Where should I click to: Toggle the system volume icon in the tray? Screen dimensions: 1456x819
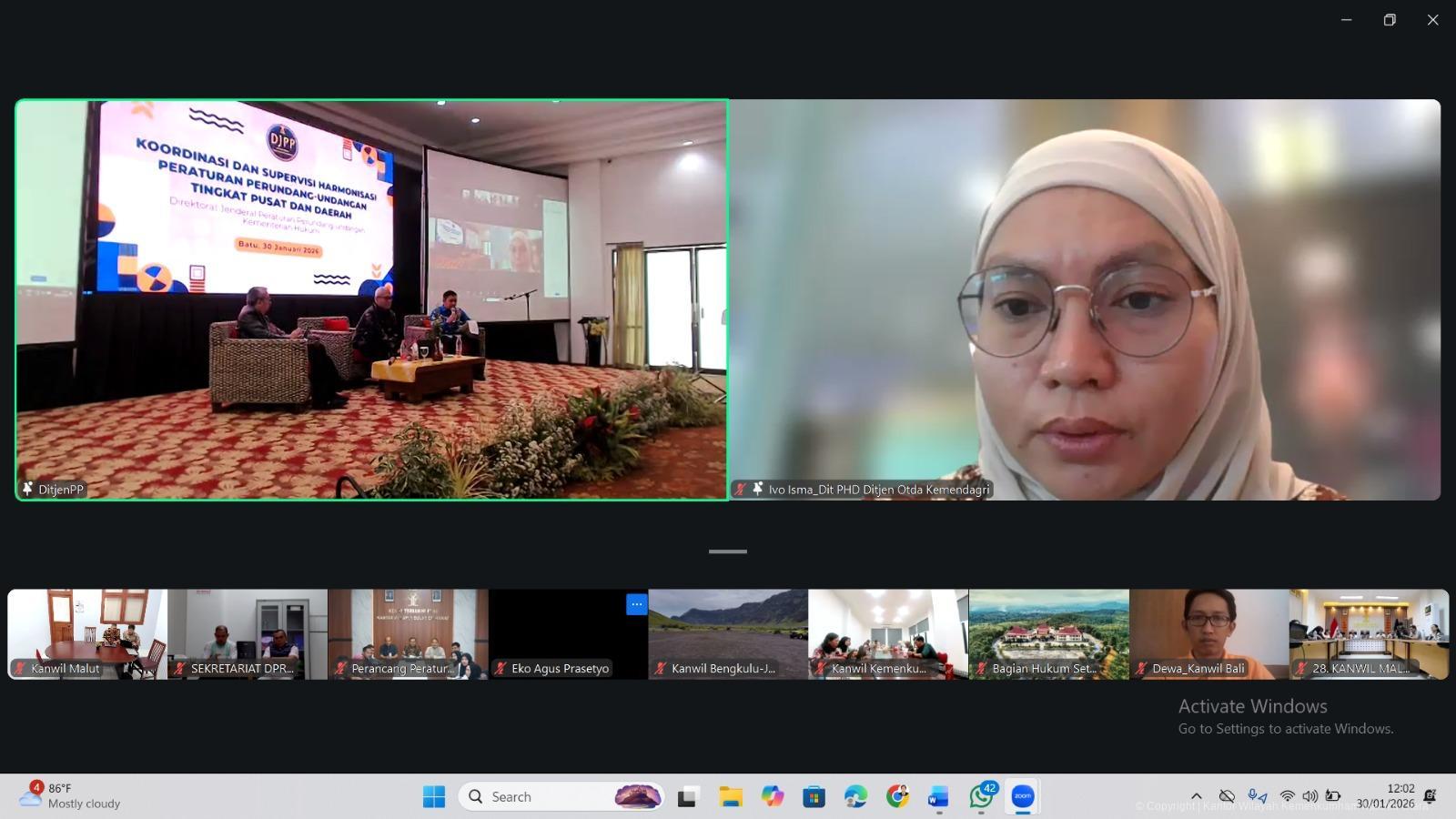1309,796
